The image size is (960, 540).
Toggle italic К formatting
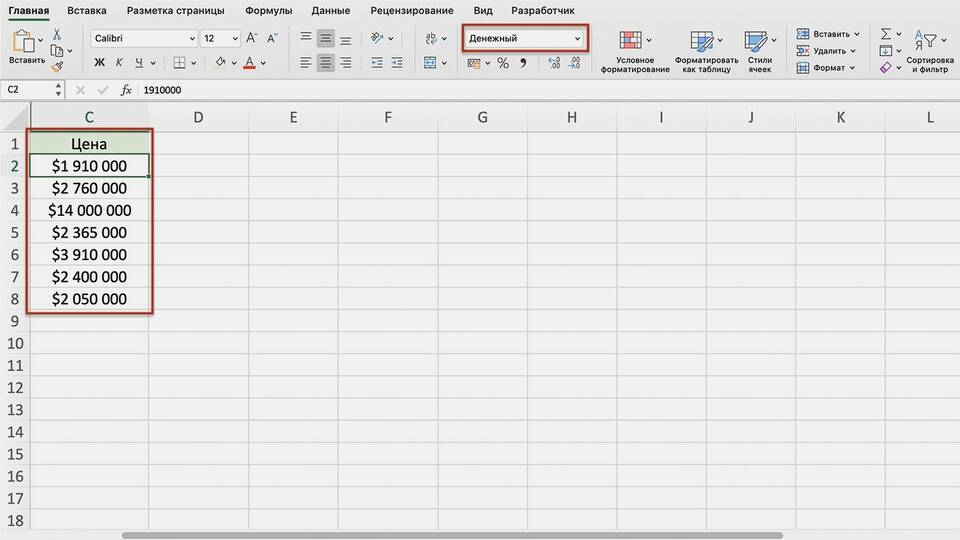[119, 62]
